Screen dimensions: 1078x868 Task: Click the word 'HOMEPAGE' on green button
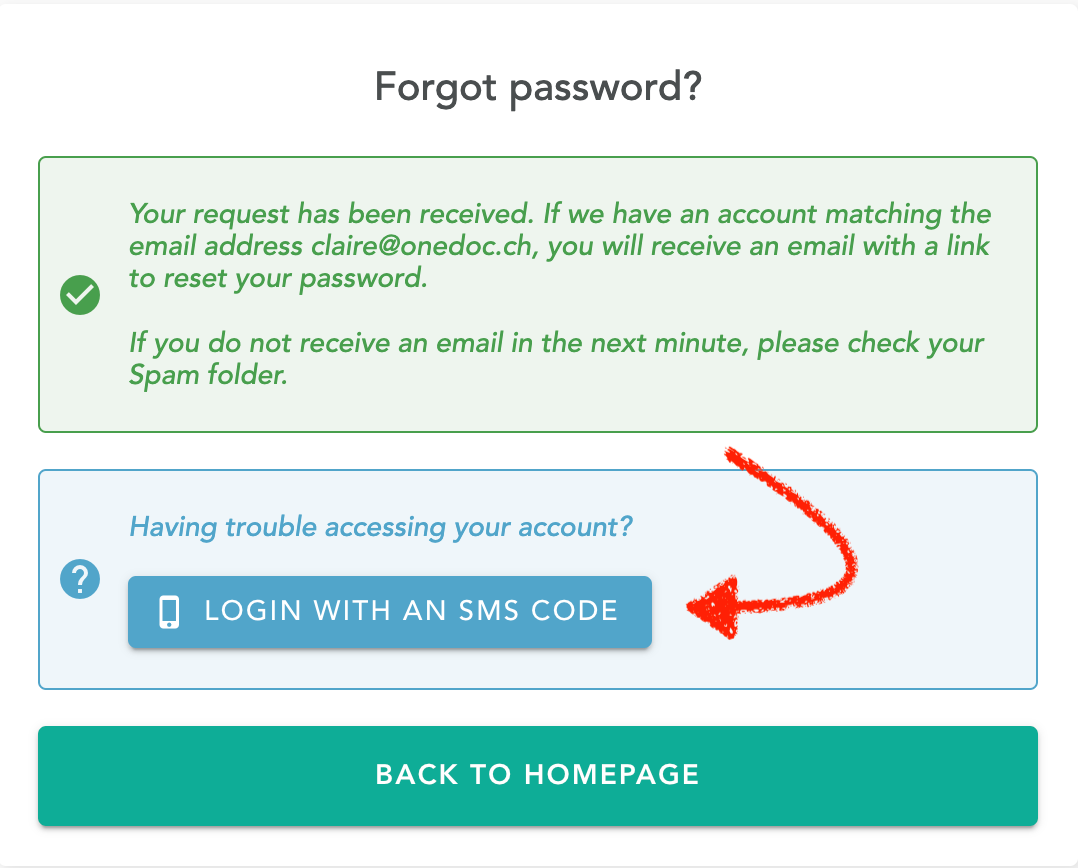click(x=612, y=775)
